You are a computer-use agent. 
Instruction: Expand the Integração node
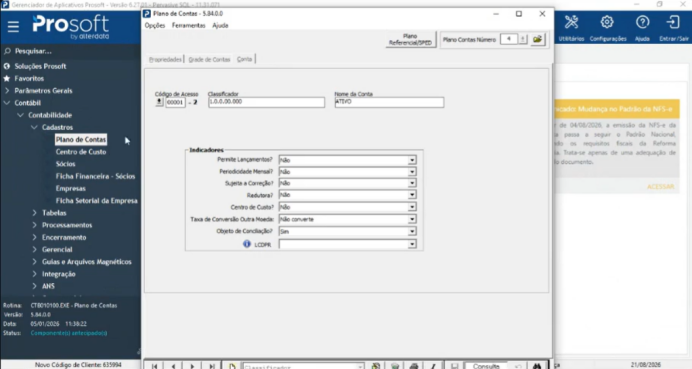tap(34, 274)
